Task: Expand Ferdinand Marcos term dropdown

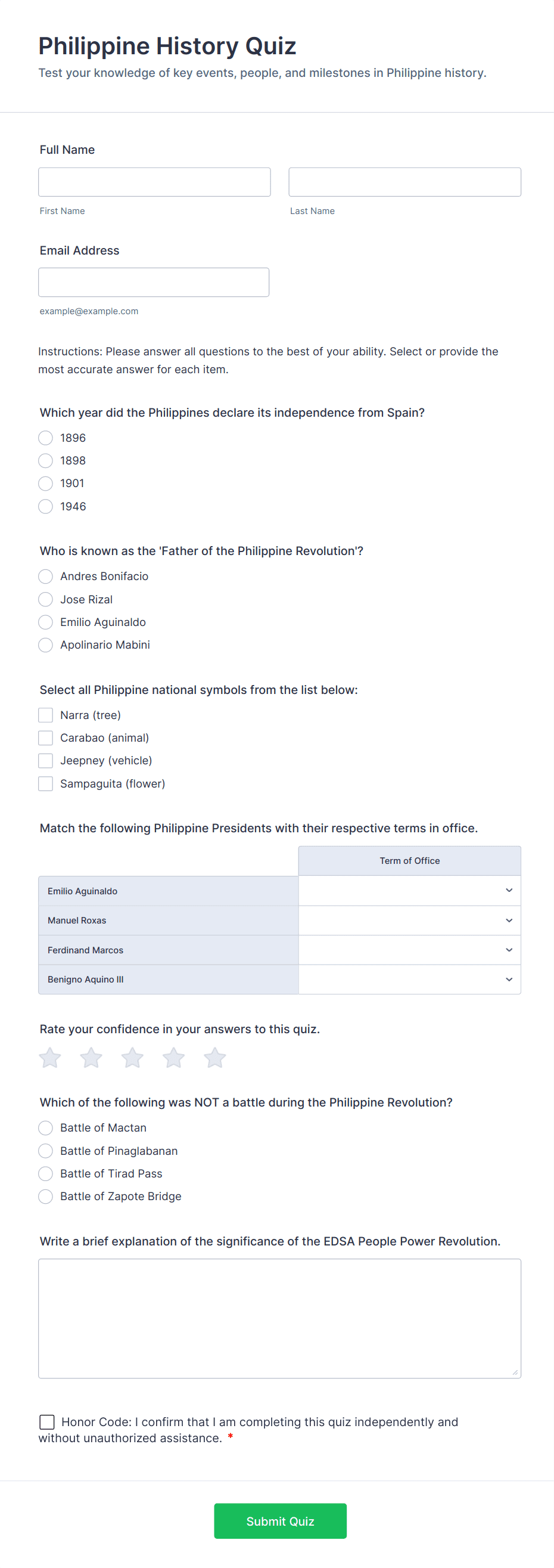Action: click(409, 950)
